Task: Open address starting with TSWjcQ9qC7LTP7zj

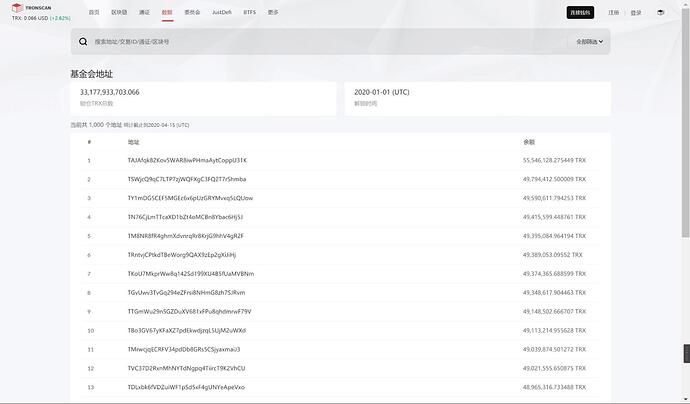Action: tap(187, 179)
